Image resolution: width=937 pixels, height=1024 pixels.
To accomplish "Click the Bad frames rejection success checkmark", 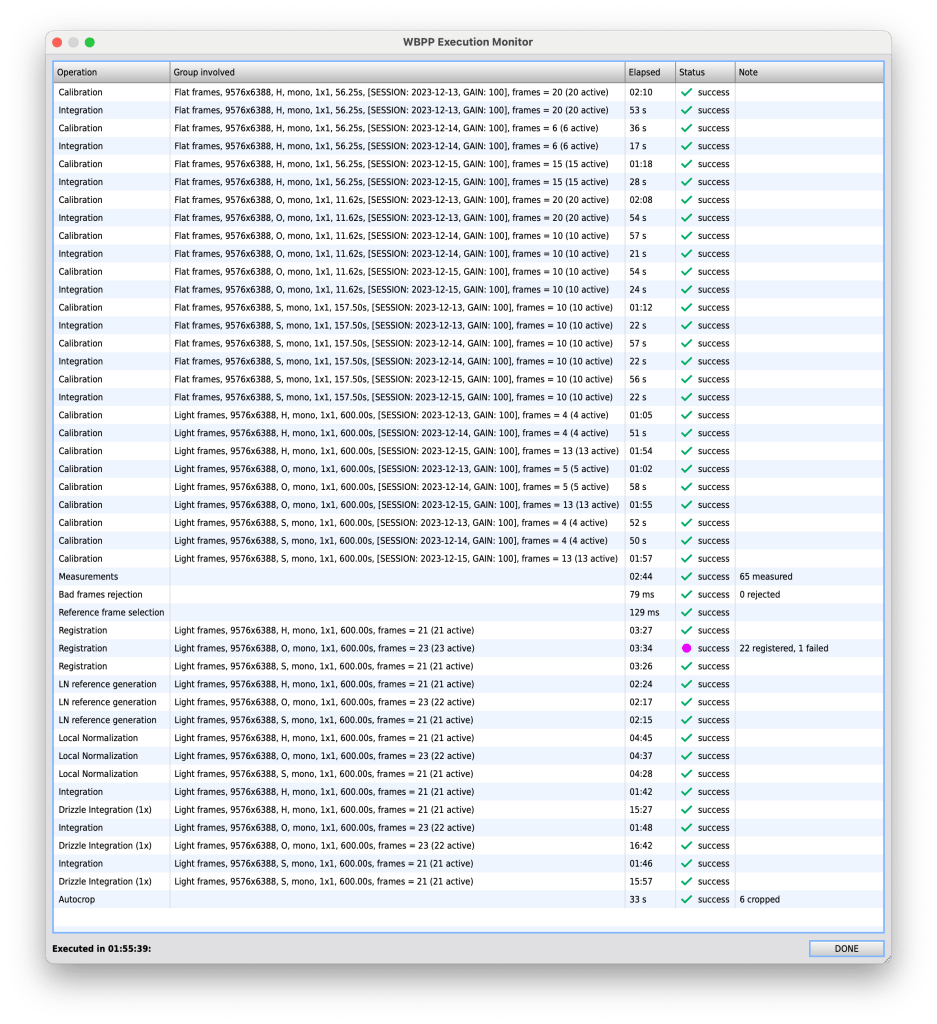I will coord(686,594).
